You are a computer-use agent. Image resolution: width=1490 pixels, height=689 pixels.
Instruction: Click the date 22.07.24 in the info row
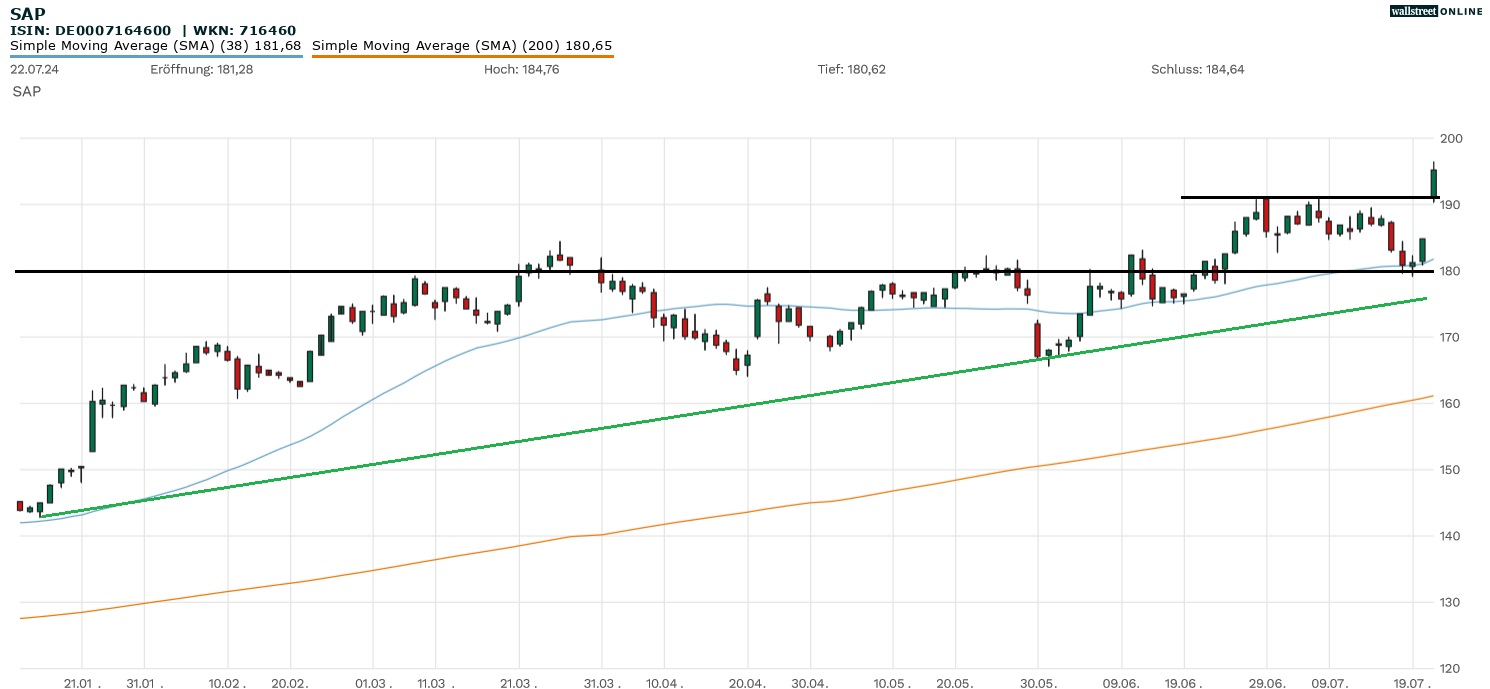point(34,70)
